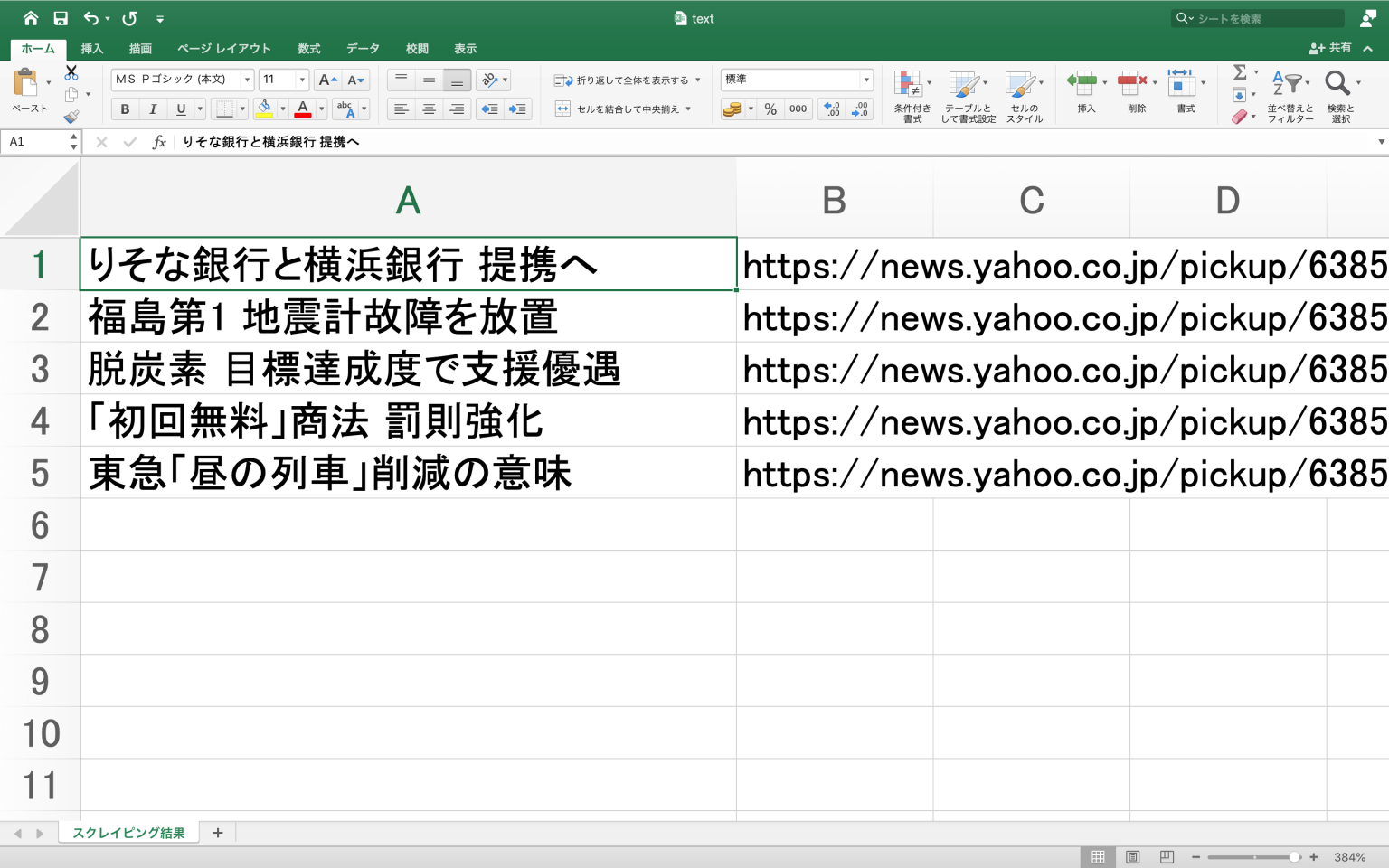Click the Increase Font Size icon
Image resolution: width=1389 pixels, height=868 pixels.
(x=327, y=80)
